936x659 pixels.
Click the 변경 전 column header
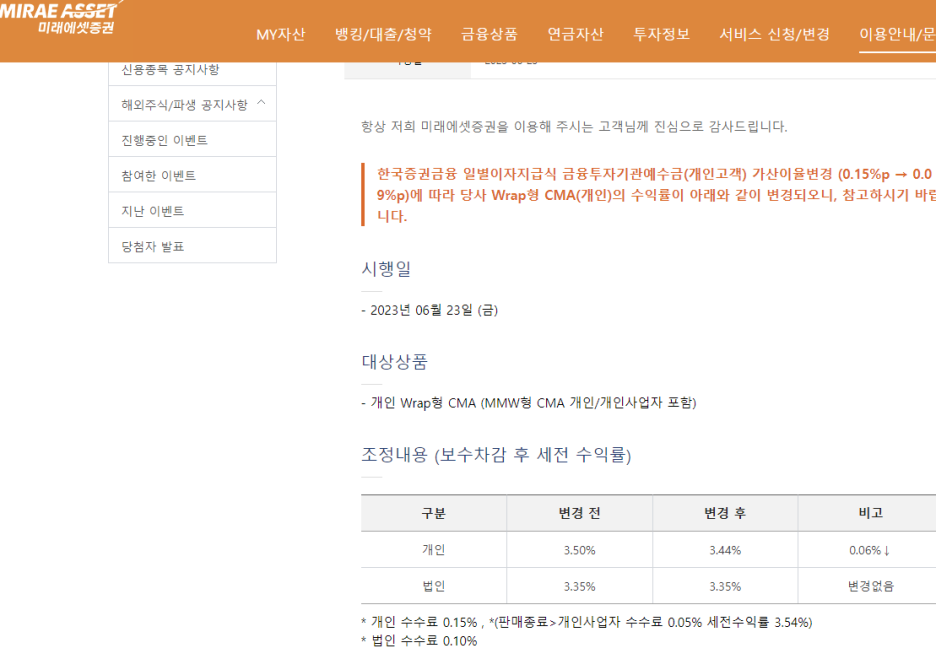[x=580, y=513]
